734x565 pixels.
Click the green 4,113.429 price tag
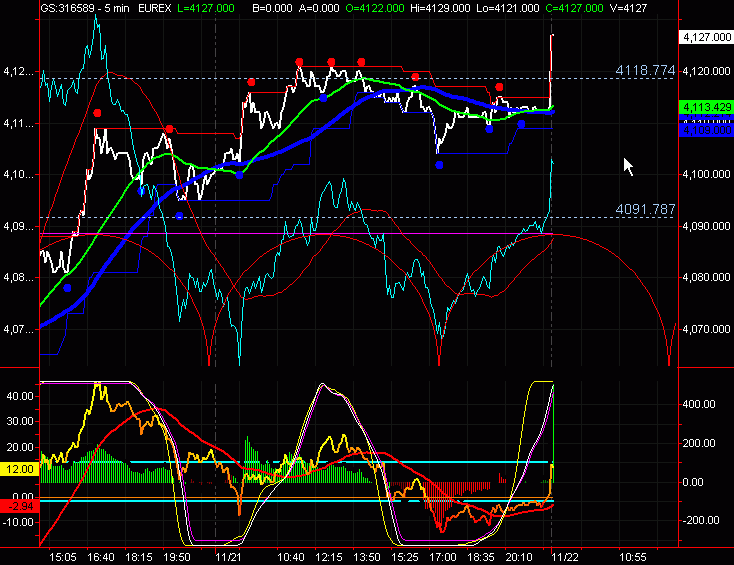point(705,107)
